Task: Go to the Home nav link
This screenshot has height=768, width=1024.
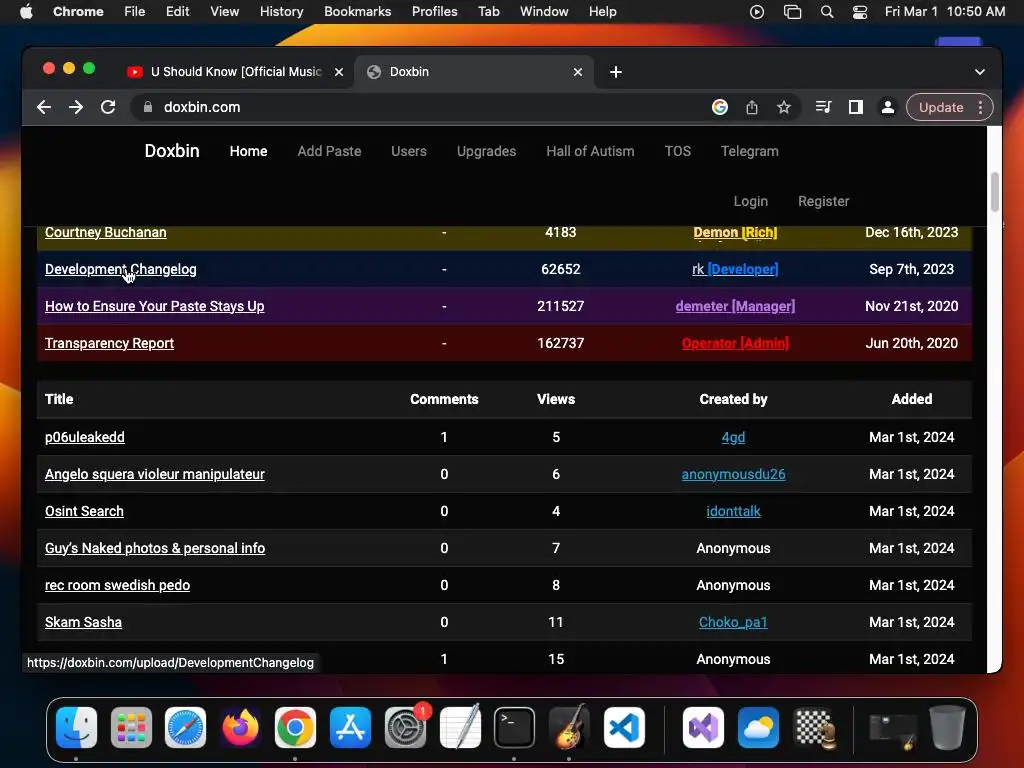Action: (248, 151)
